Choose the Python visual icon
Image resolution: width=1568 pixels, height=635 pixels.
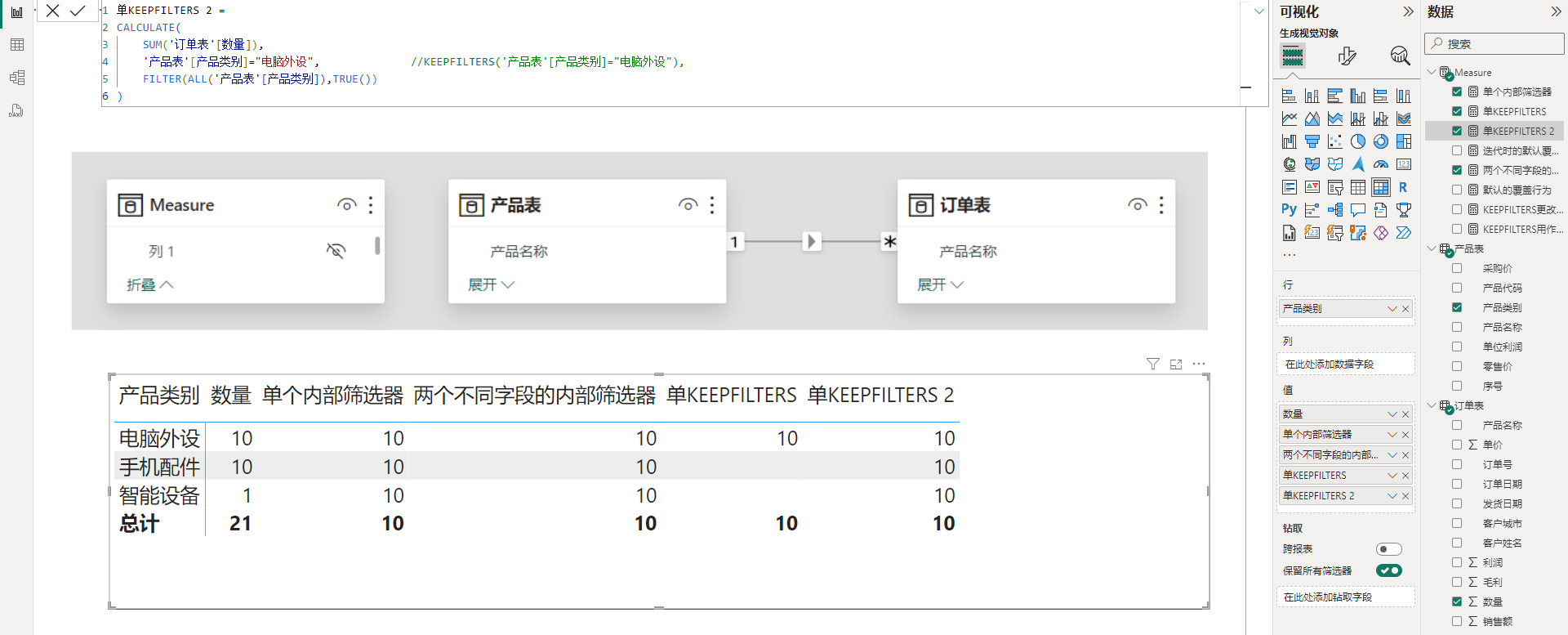(1289, 210)
